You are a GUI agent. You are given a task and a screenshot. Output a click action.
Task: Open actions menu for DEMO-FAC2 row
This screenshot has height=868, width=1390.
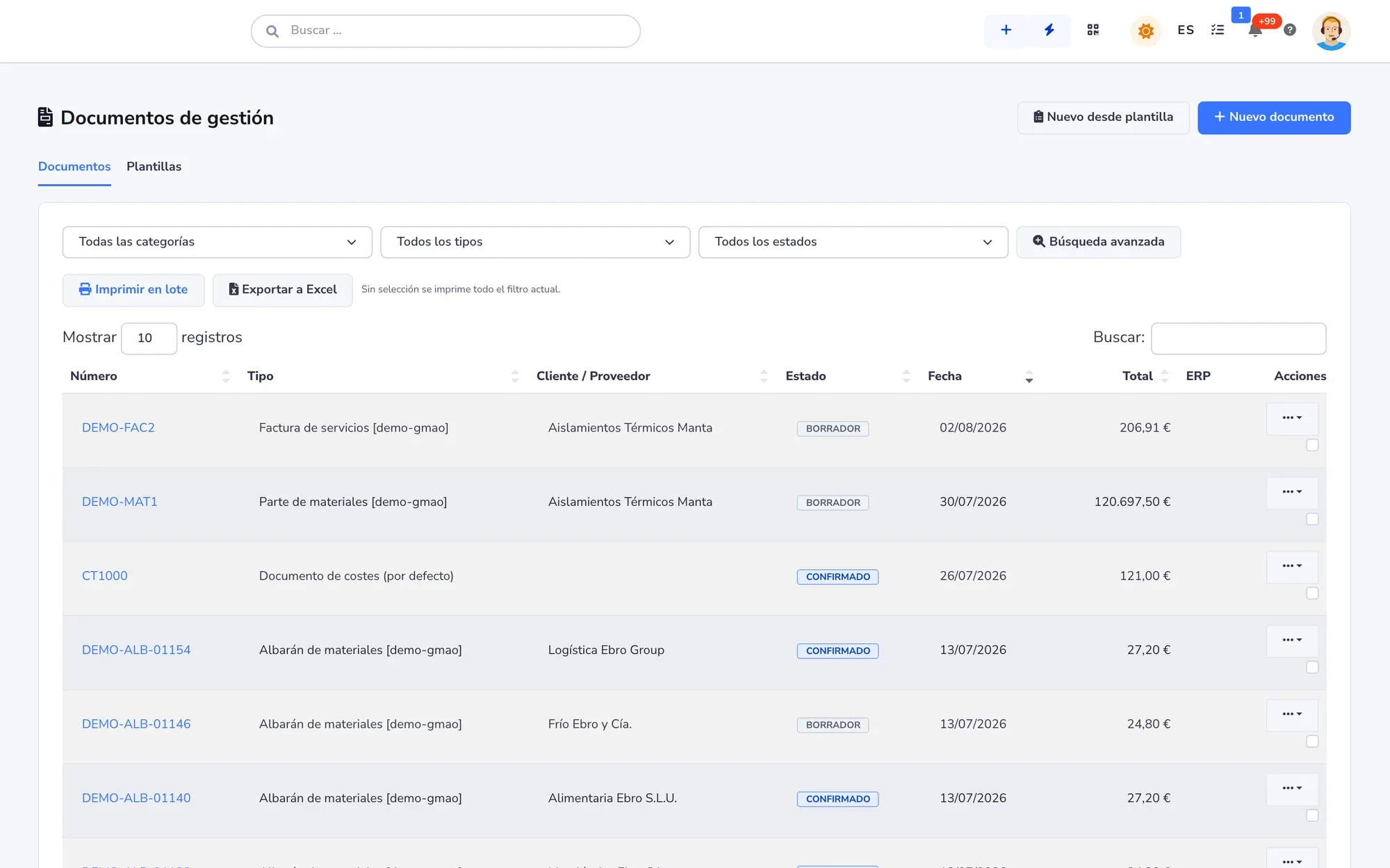[x=1292, y=418]
